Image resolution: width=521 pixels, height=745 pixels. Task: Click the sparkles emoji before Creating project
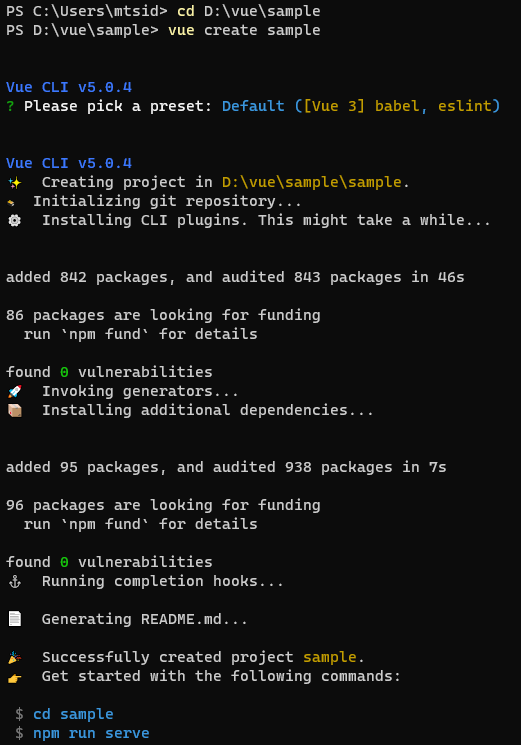tap(15, 182)
